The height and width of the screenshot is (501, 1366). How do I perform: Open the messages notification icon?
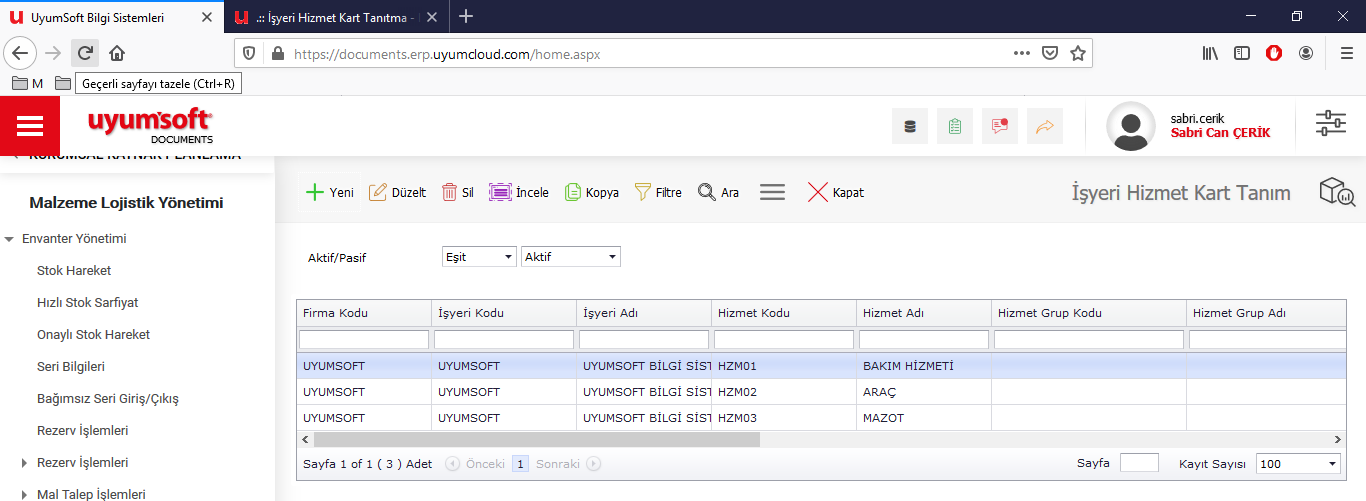(x=999, y=126)
